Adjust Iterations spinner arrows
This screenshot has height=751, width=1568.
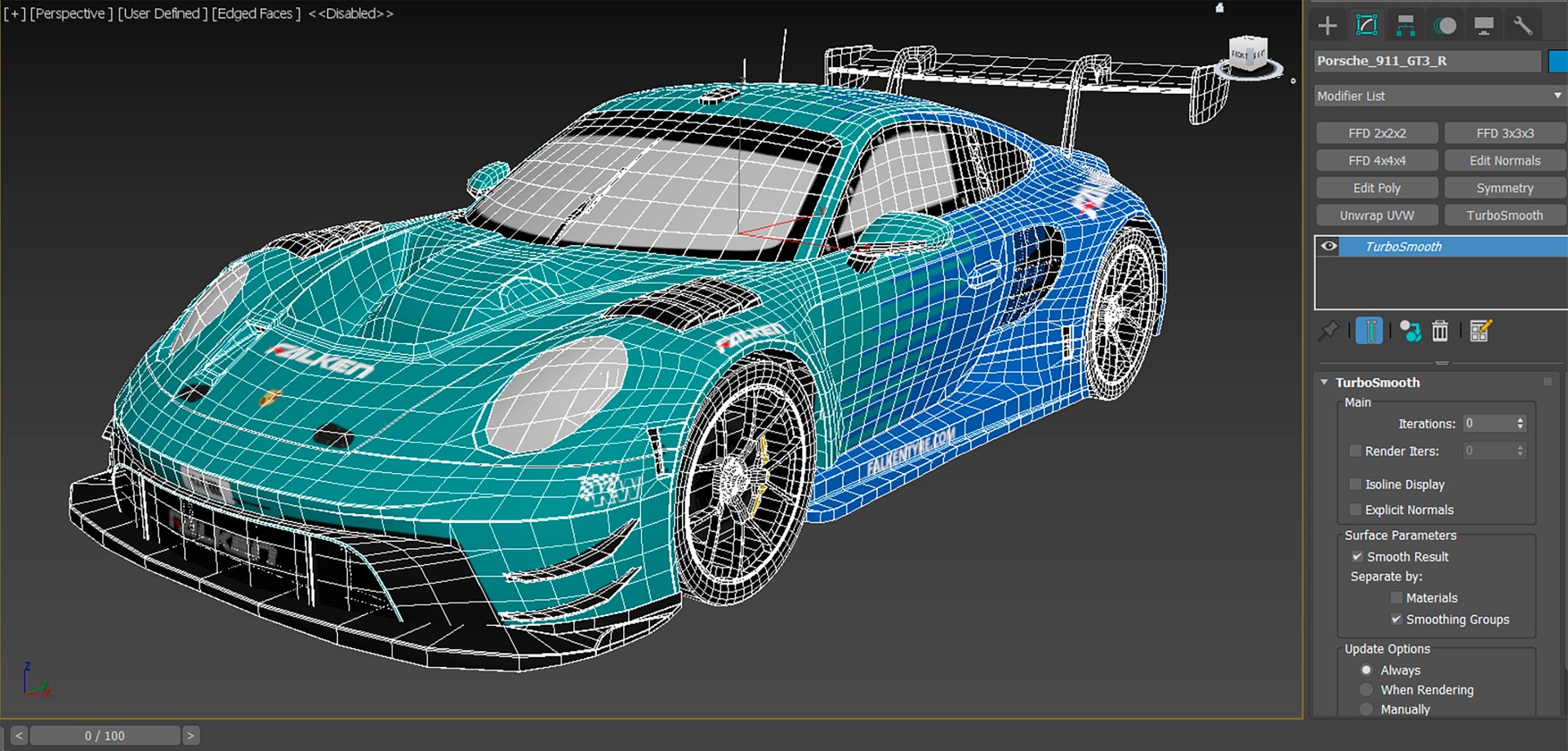(x=1520, y=423)
